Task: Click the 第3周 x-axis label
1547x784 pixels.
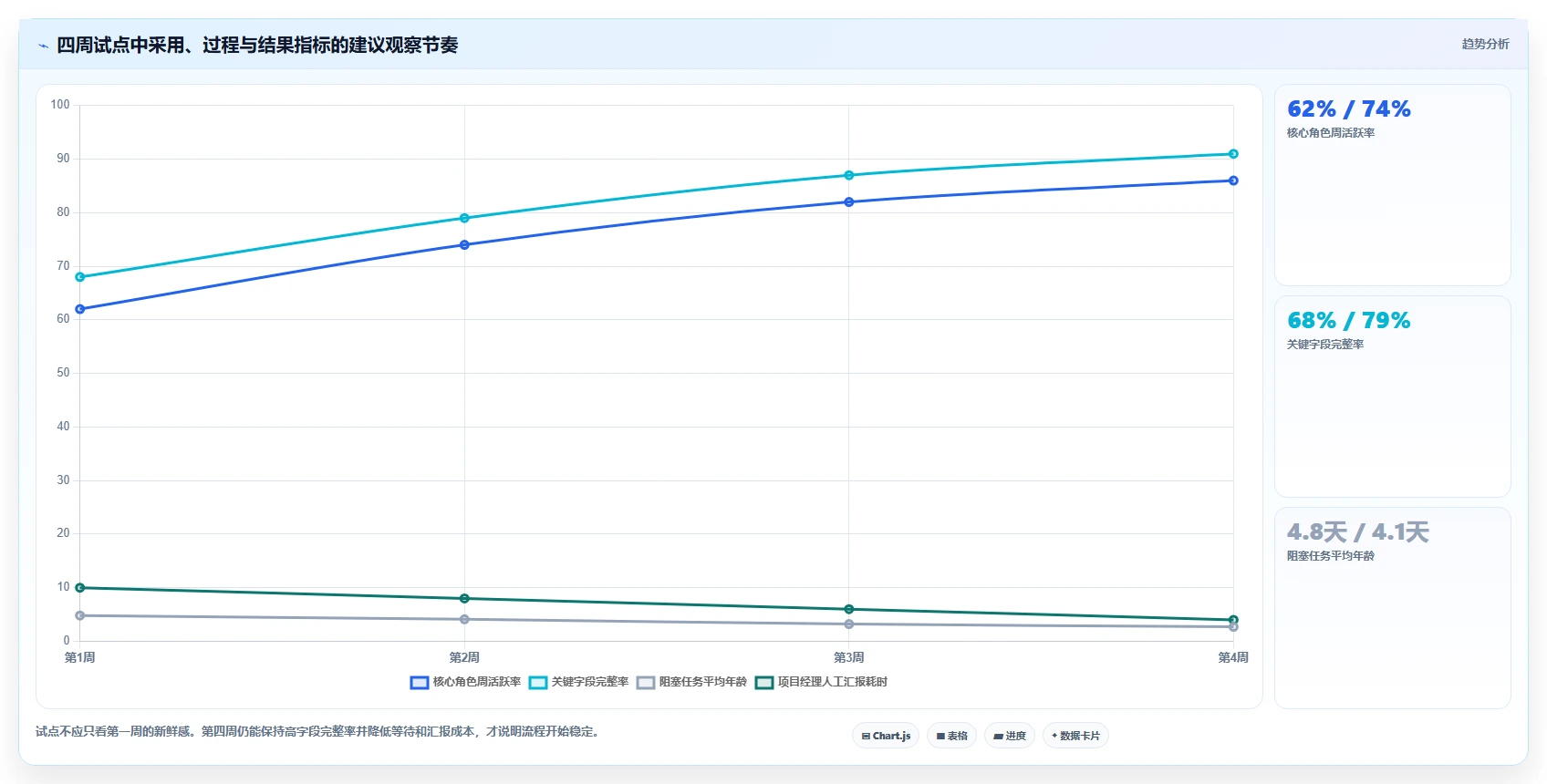Action: [x=849, y=657]
